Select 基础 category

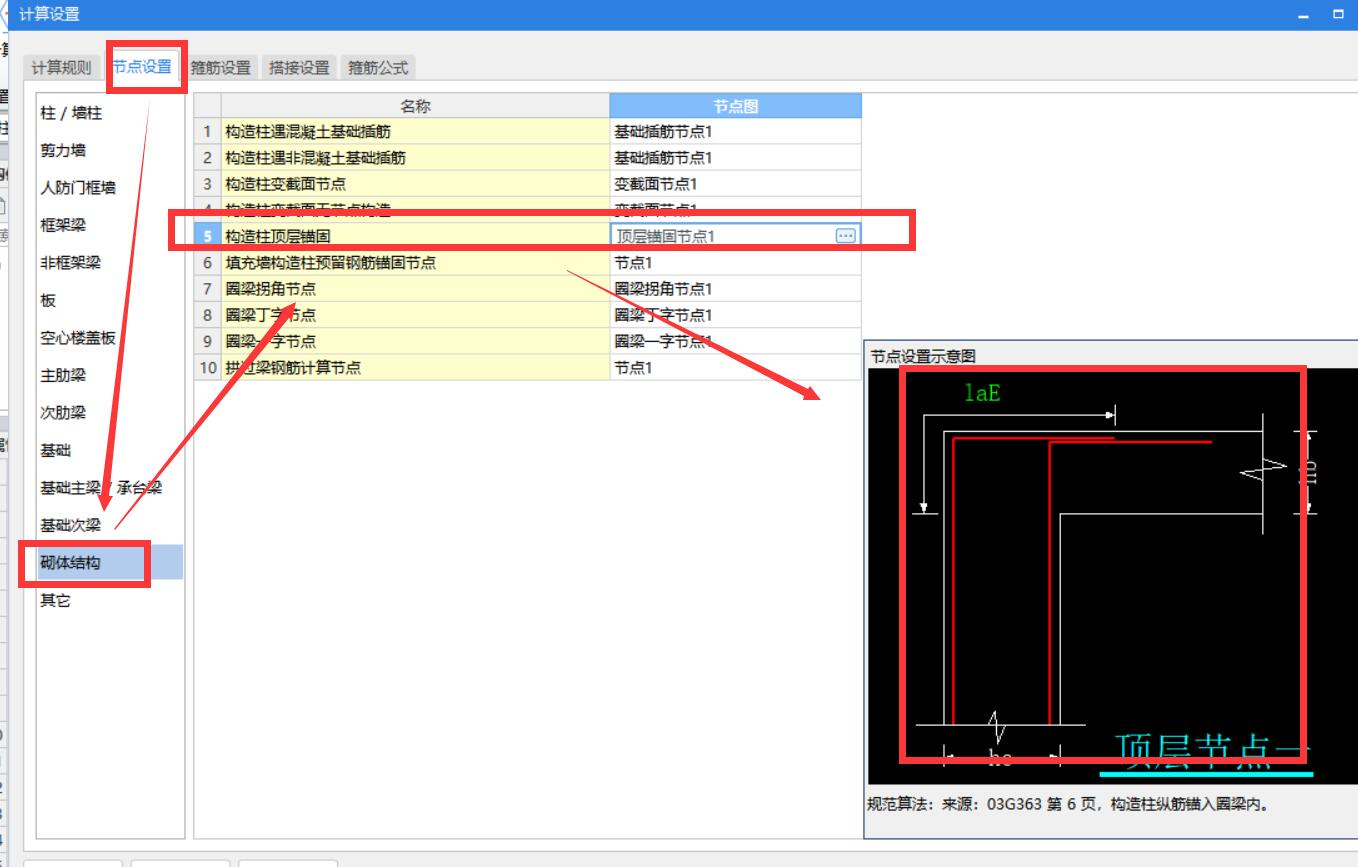tap(110, 450)
